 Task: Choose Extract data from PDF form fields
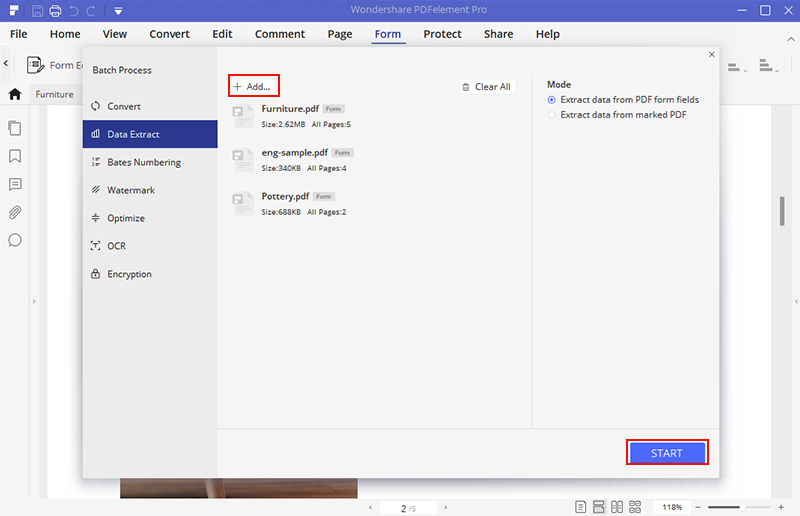[x=552, y=100]
